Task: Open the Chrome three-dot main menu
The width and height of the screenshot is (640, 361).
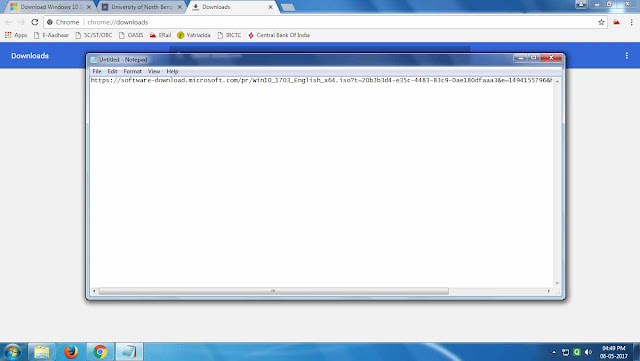Action: (631, 22)
